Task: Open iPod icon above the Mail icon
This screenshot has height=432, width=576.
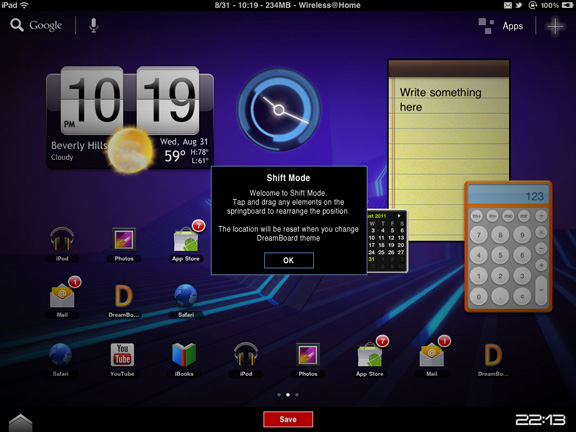Action: (x=62, y=239)
